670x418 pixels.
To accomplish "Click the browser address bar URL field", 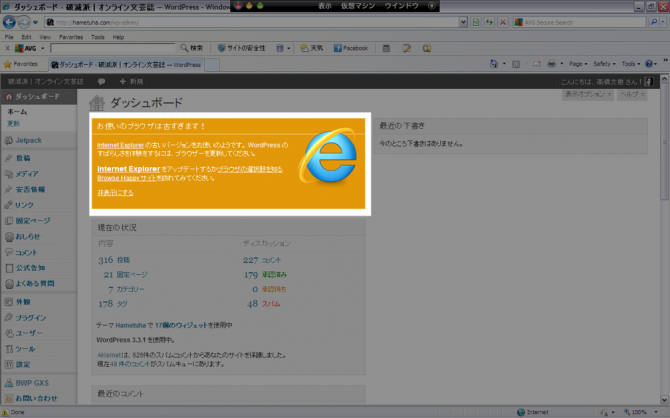I will 251,22.
